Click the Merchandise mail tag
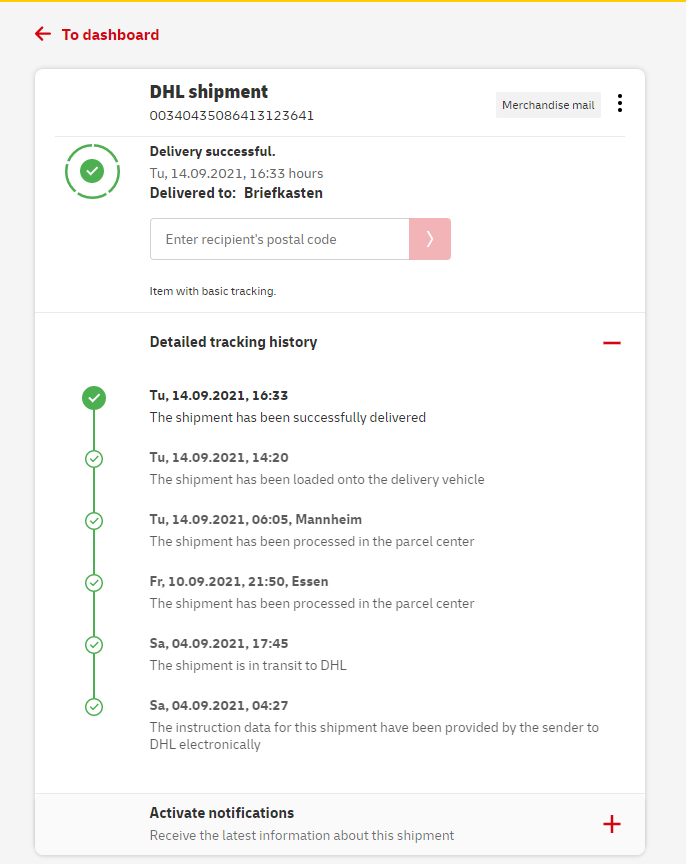Image resolution: width=686 pixels, height=864 pixels. click(x=548, y=105)
